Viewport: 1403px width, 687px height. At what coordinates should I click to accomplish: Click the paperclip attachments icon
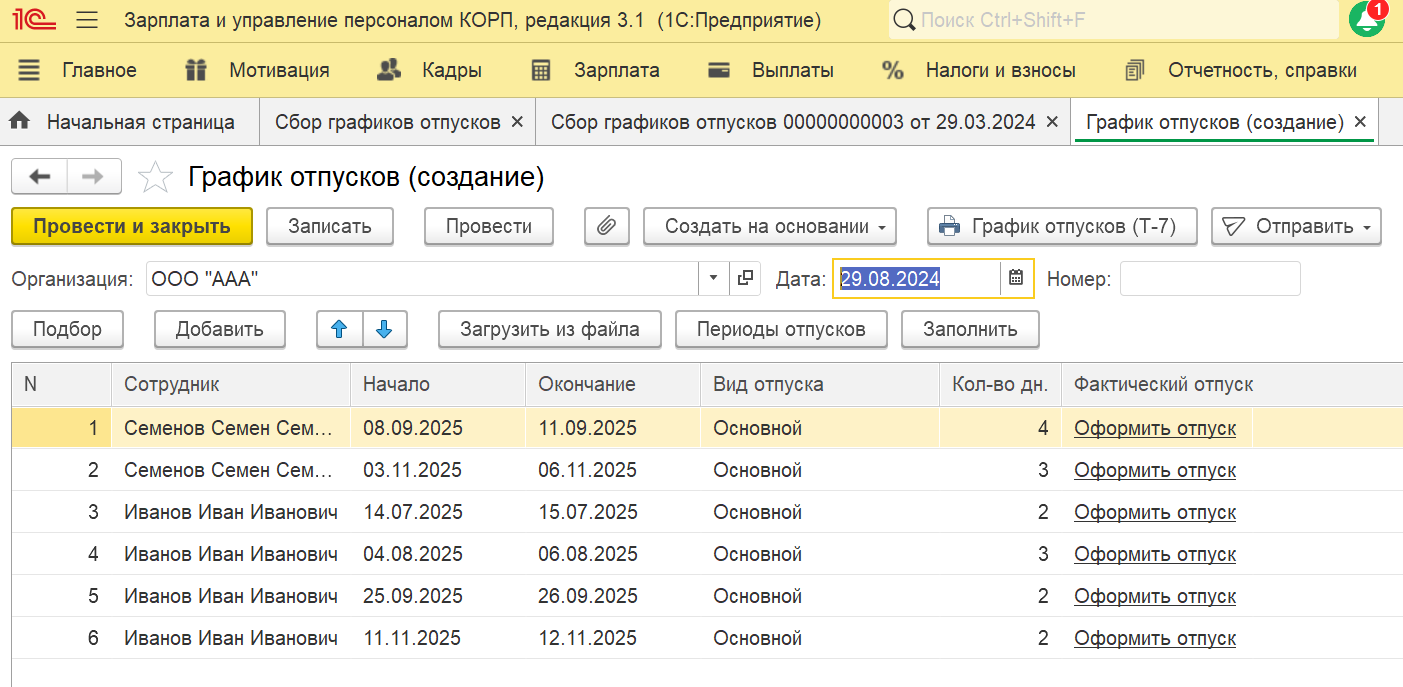click(x=606, y=227)
